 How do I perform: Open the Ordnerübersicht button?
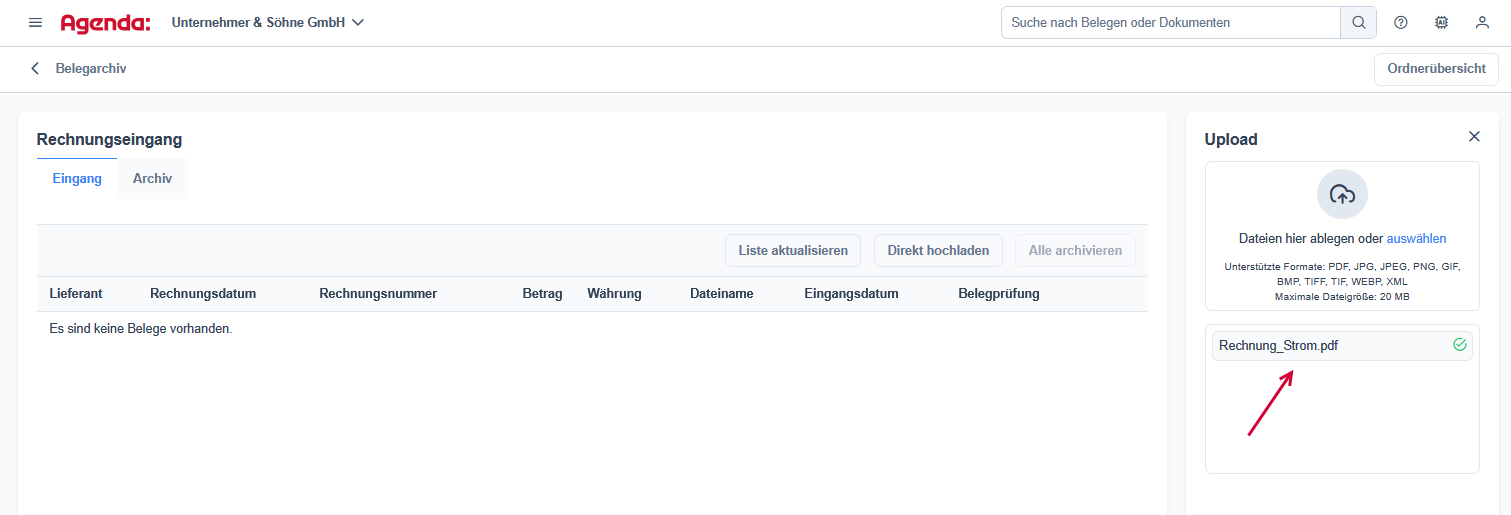[x=1436, y=69]
